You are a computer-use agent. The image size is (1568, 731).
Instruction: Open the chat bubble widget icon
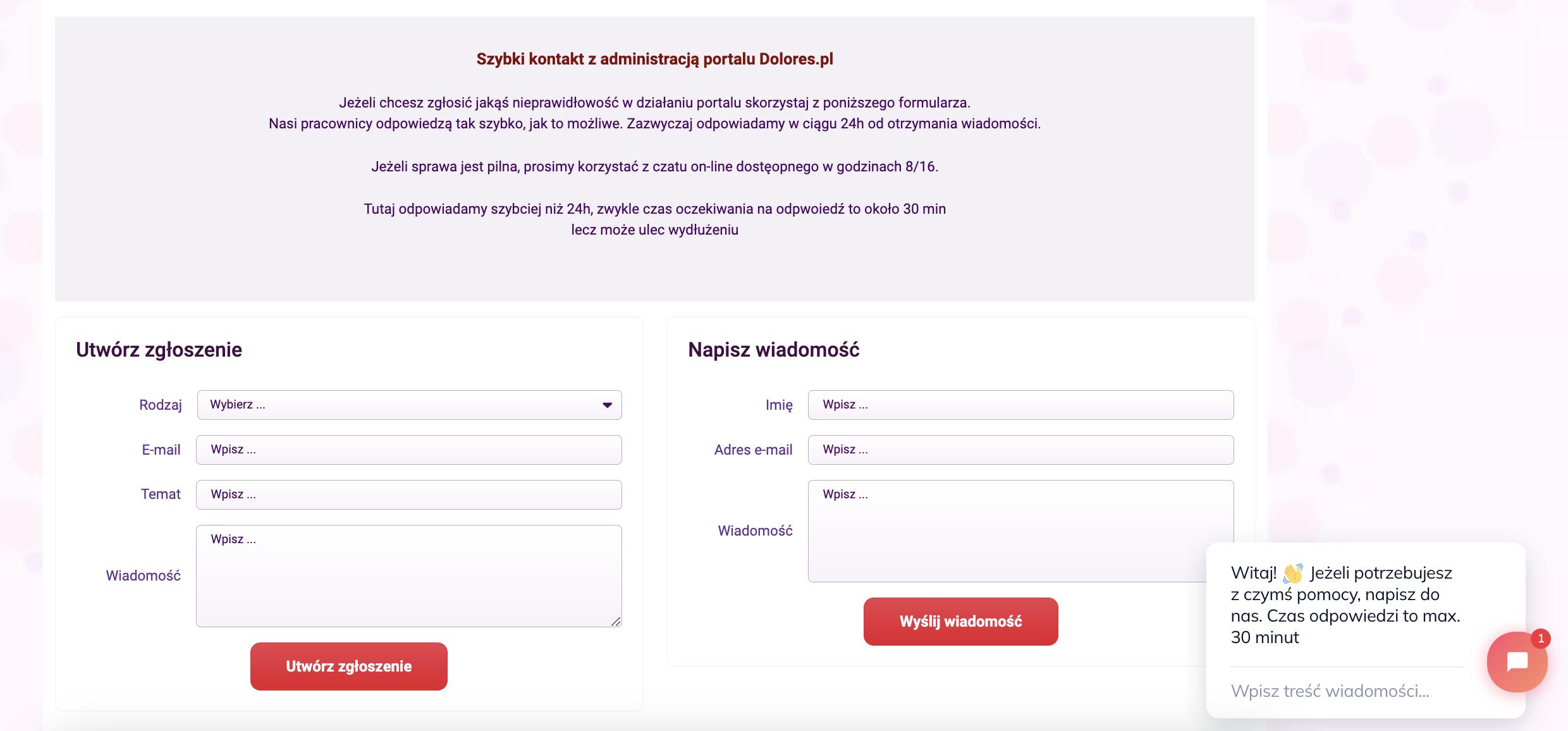coord(1517,662)
